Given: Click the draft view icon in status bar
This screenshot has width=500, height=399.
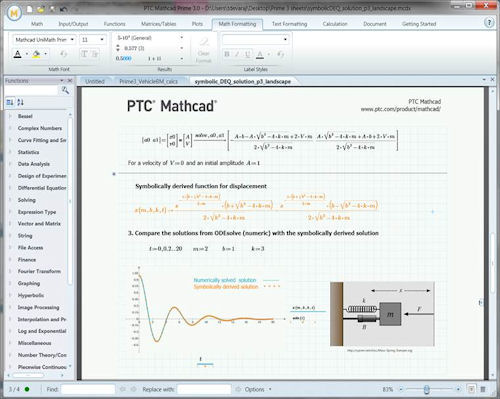Looking at the screenshot, I should pyautogui.click(x=483, y=389).
